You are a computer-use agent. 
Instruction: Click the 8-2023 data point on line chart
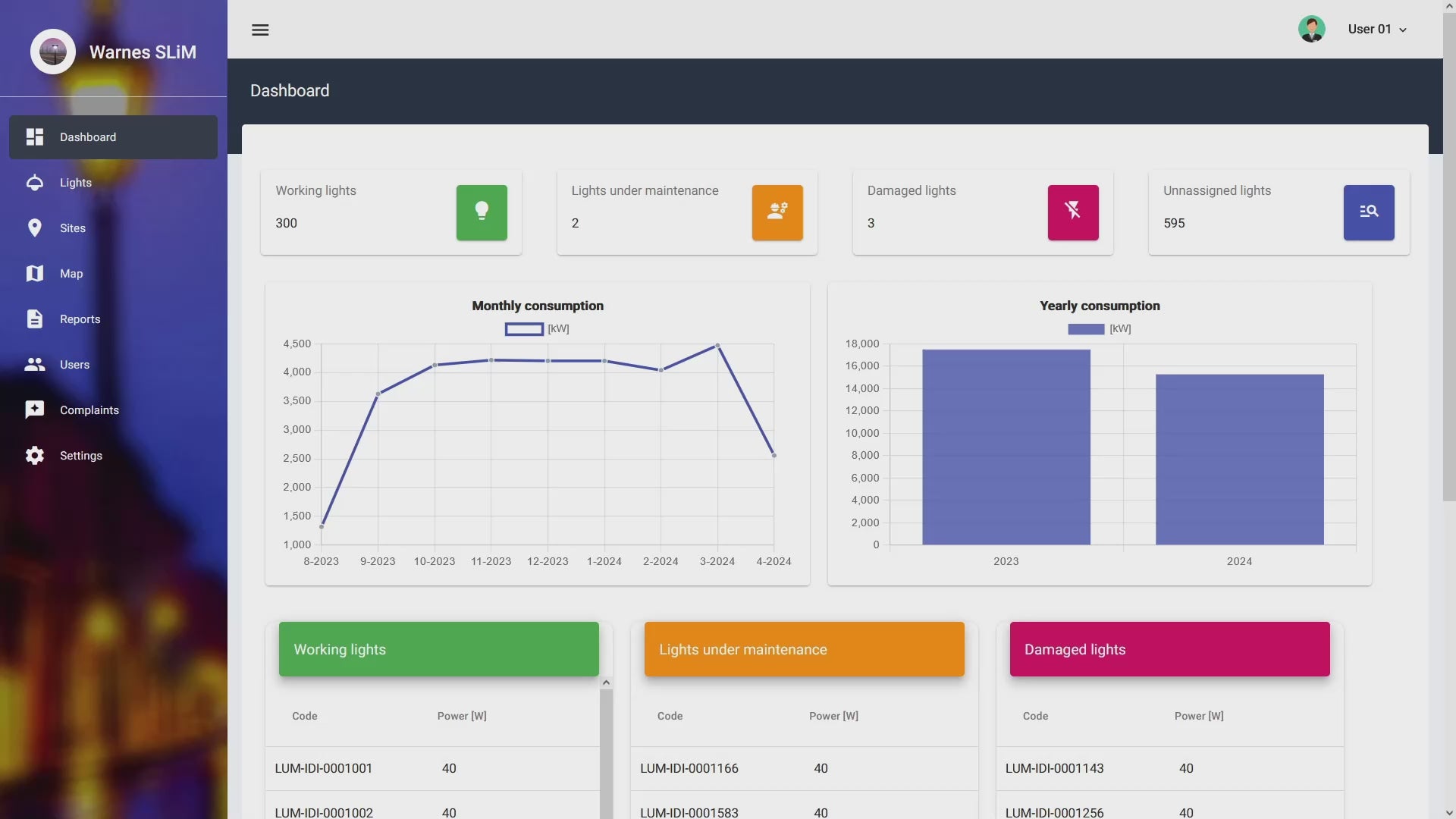pos(322,526)
